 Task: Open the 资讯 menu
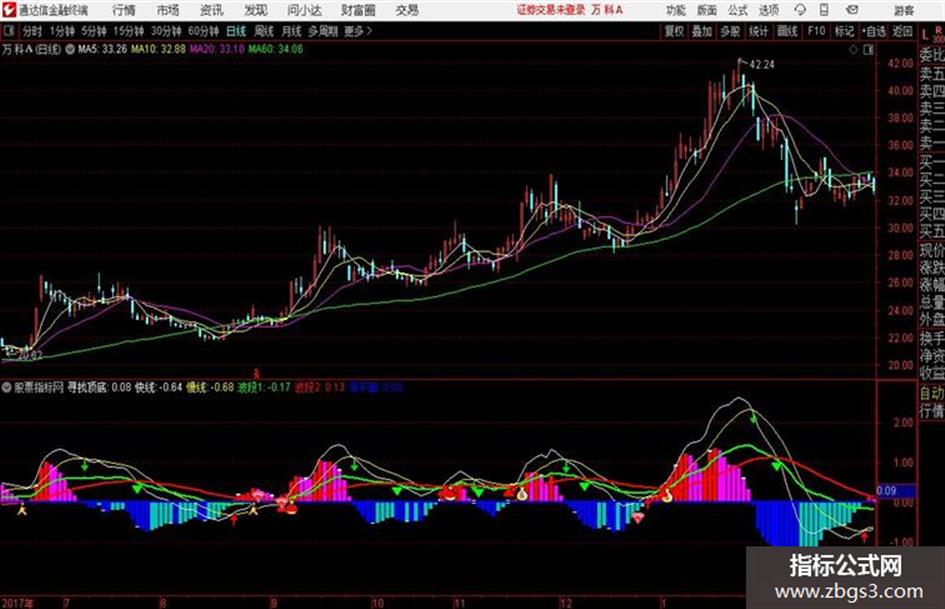click(212, 10)
